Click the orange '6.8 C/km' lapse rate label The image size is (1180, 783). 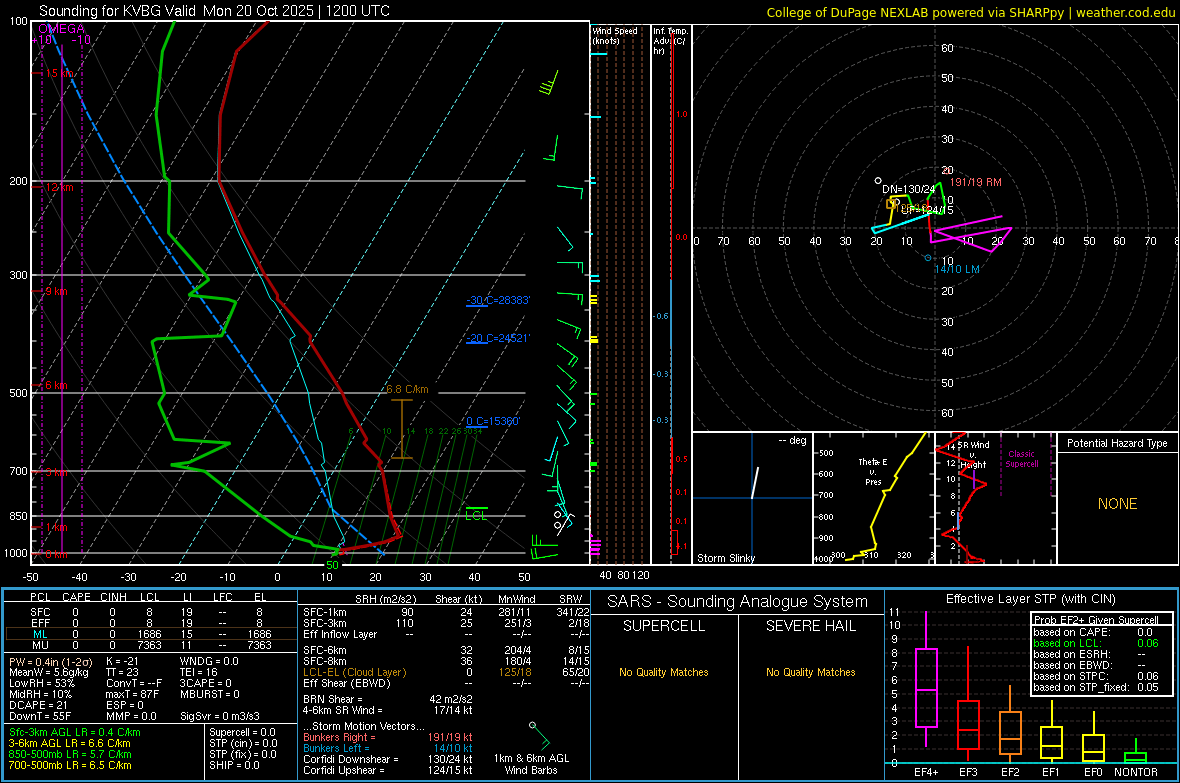[x=407, y=390]
